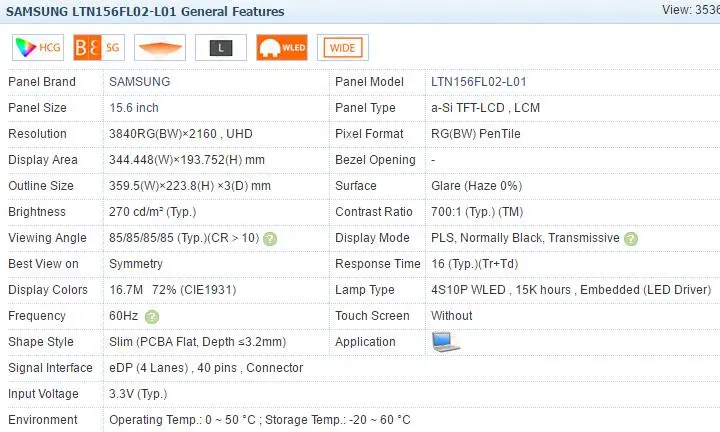
Task: Click the Outline Size label
Action: (x=41, y=186)
